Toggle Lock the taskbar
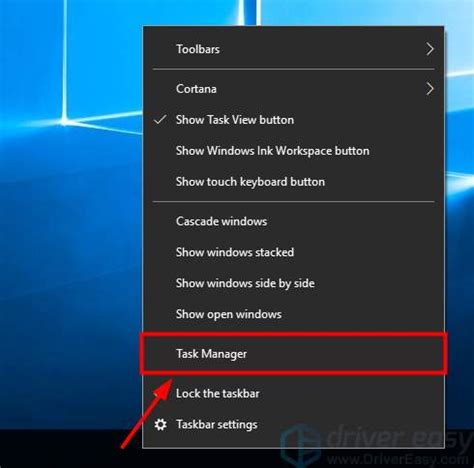The image size is (474, 468). [293, 394]
